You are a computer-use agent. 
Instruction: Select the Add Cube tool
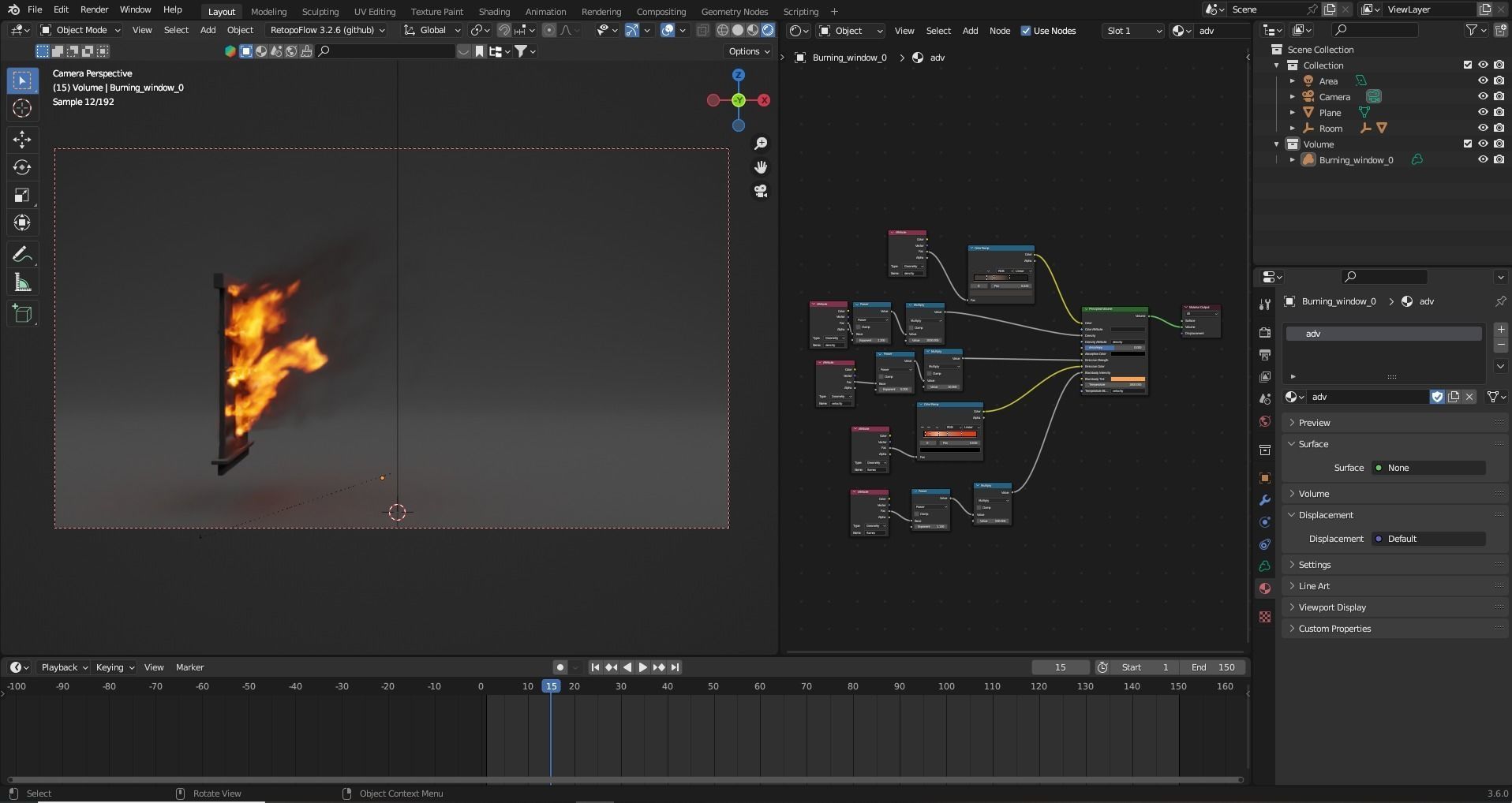click(x=22, y=314)
